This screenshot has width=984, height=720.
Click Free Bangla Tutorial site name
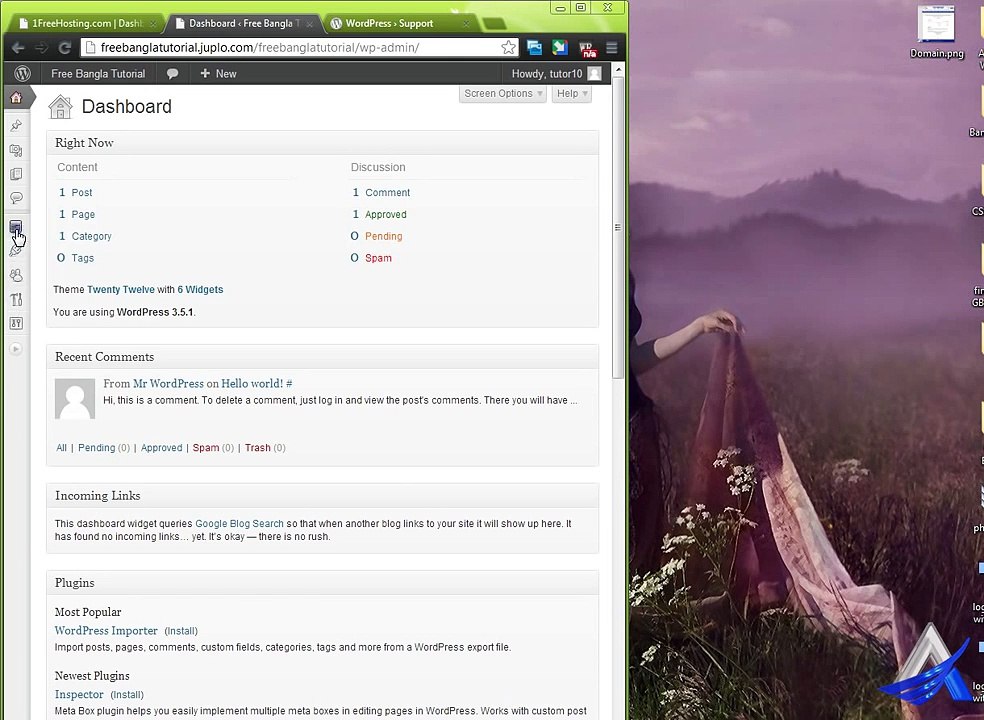98,73
